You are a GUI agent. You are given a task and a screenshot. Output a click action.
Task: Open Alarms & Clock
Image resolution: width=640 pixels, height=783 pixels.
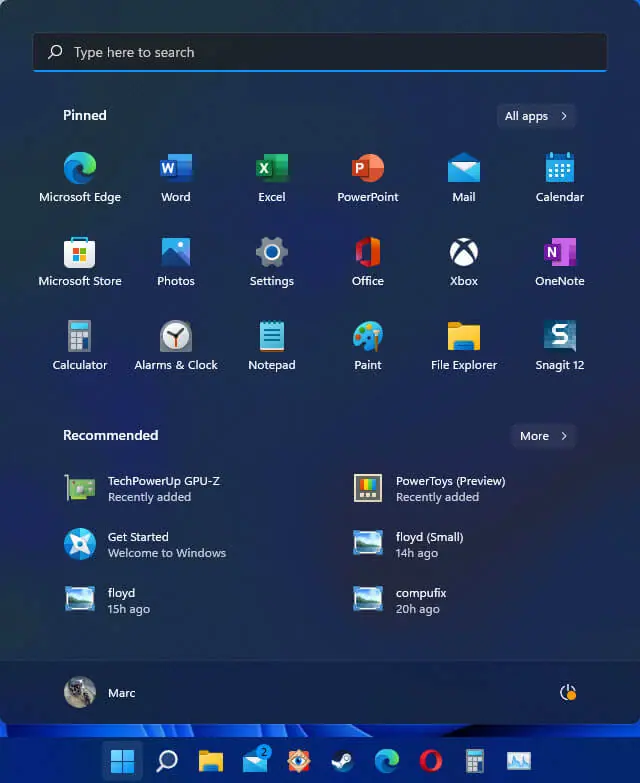(x=176, y=346)
